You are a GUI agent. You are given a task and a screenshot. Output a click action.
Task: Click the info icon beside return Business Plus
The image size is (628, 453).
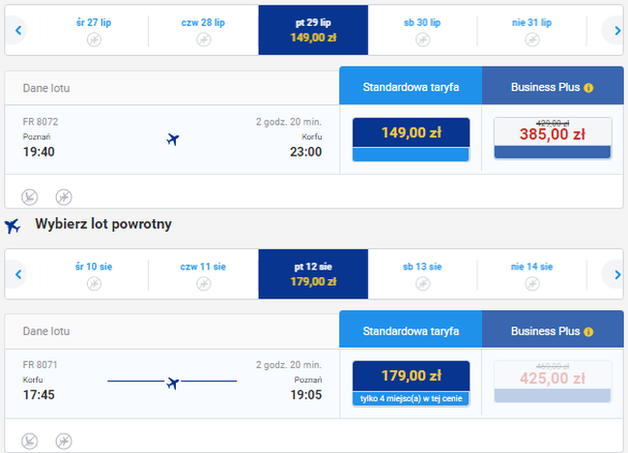pos(589,331)
